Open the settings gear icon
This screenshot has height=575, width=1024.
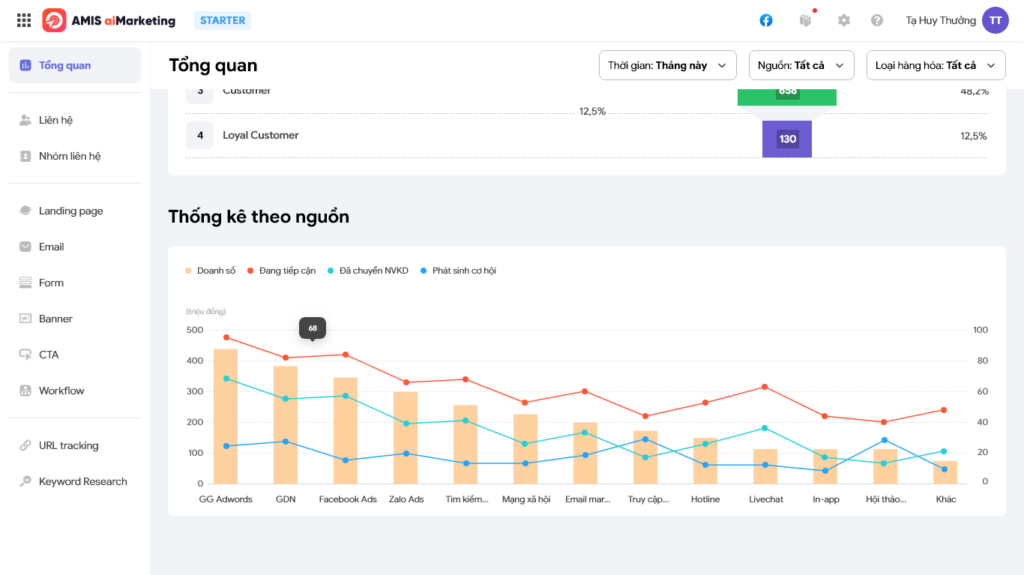(844, 20)
